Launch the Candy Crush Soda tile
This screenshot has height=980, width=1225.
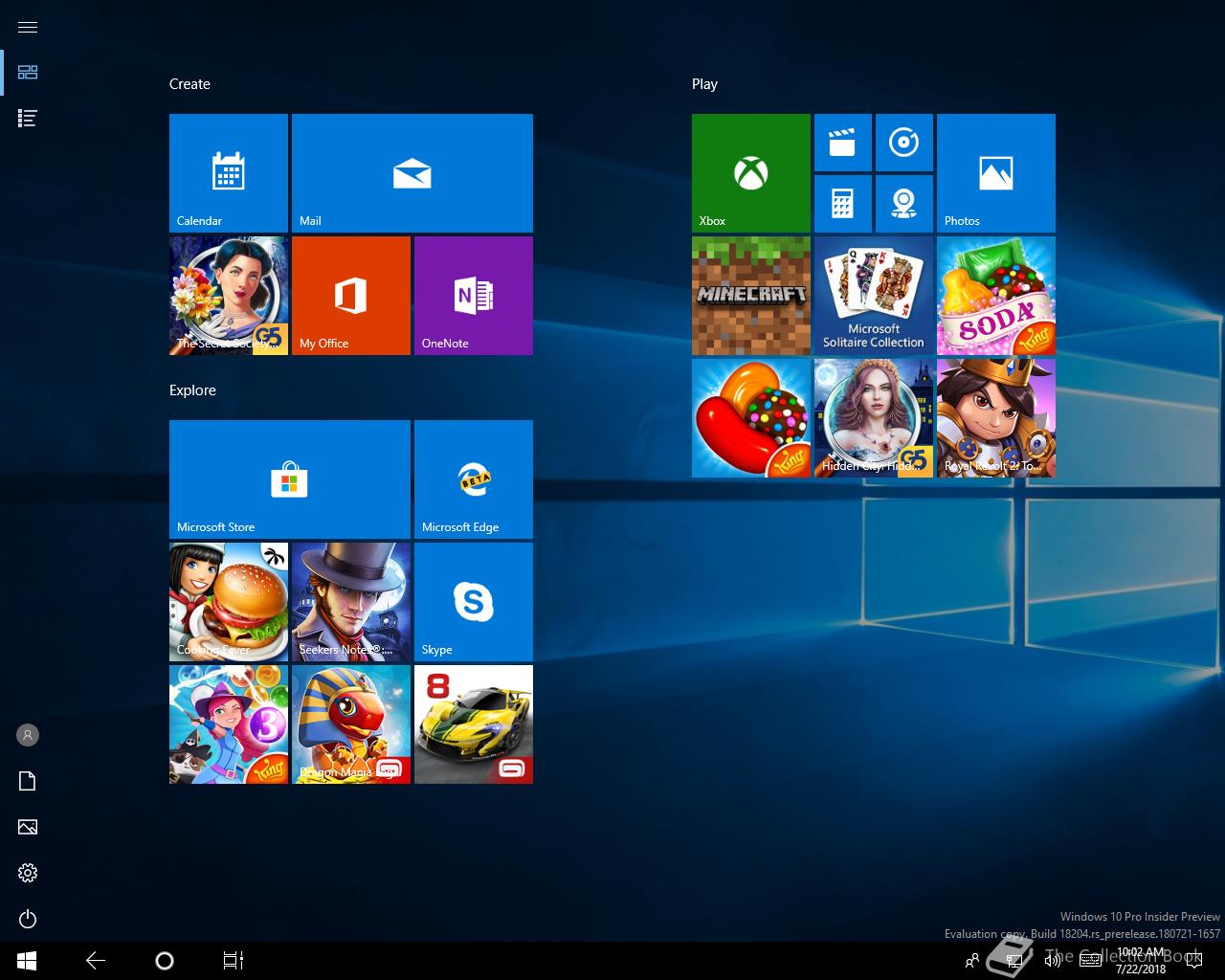click(996, 296)
